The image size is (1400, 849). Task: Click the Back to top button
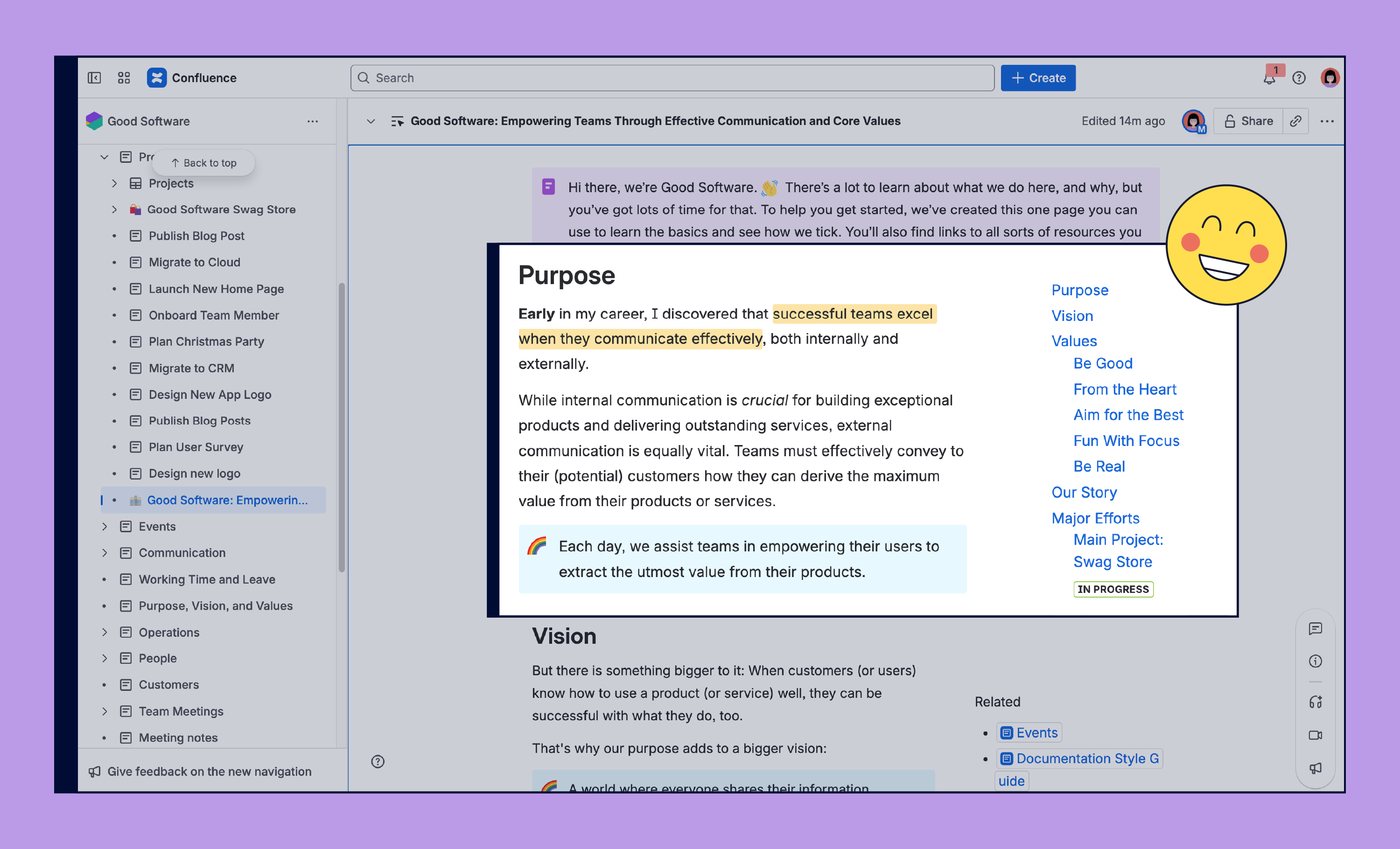coord(203,163)
